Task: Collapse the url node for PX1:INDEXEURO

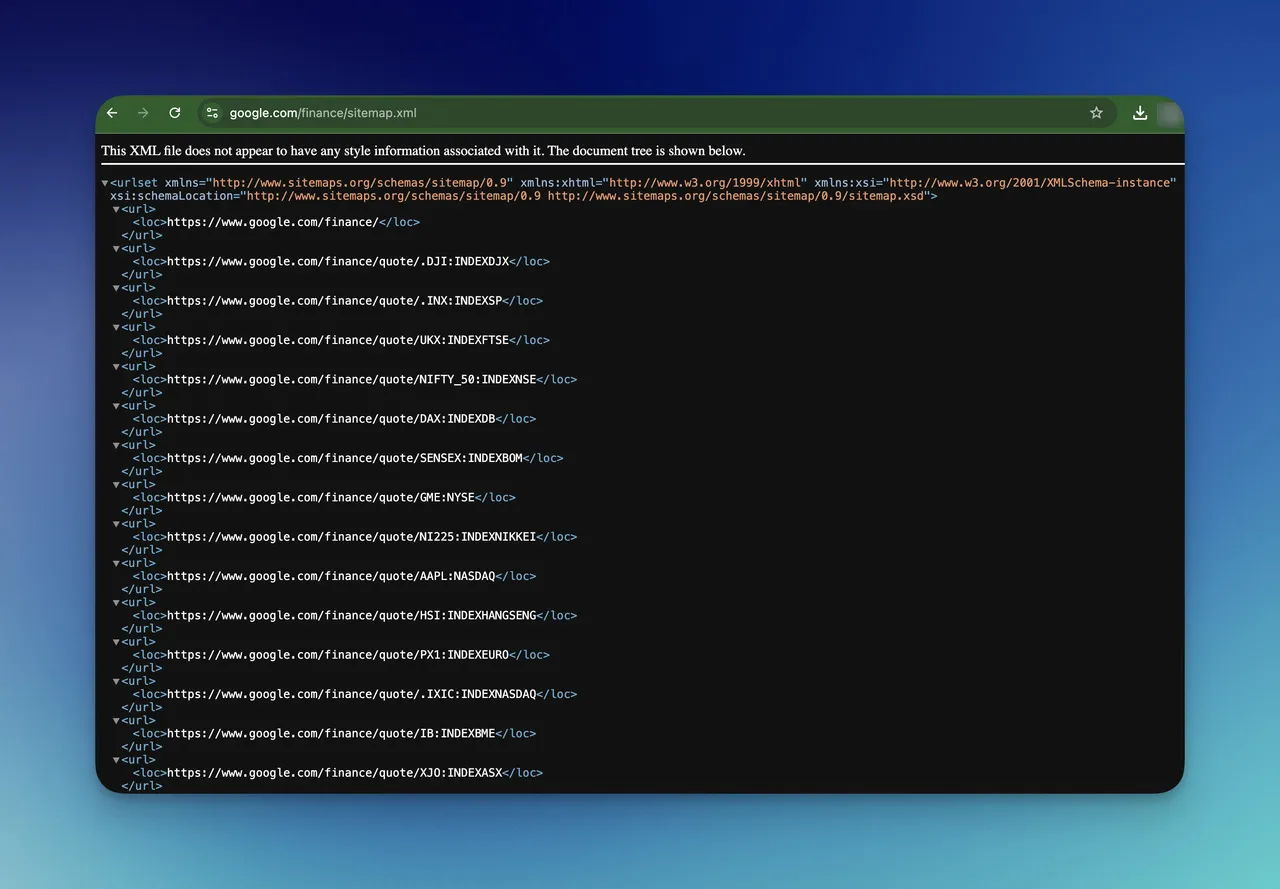Action: pyautogui.click(x=116, y=642)
